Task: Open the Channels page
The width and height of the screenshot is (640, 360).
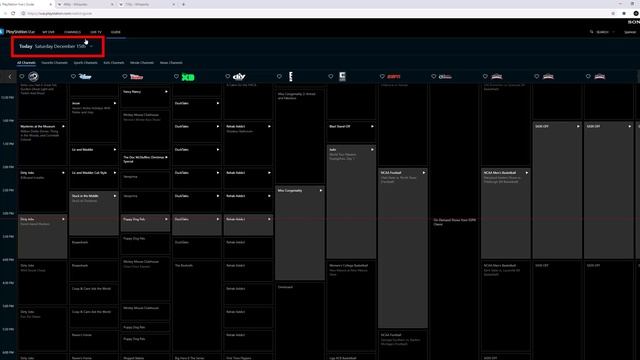Action: [72, 32]
